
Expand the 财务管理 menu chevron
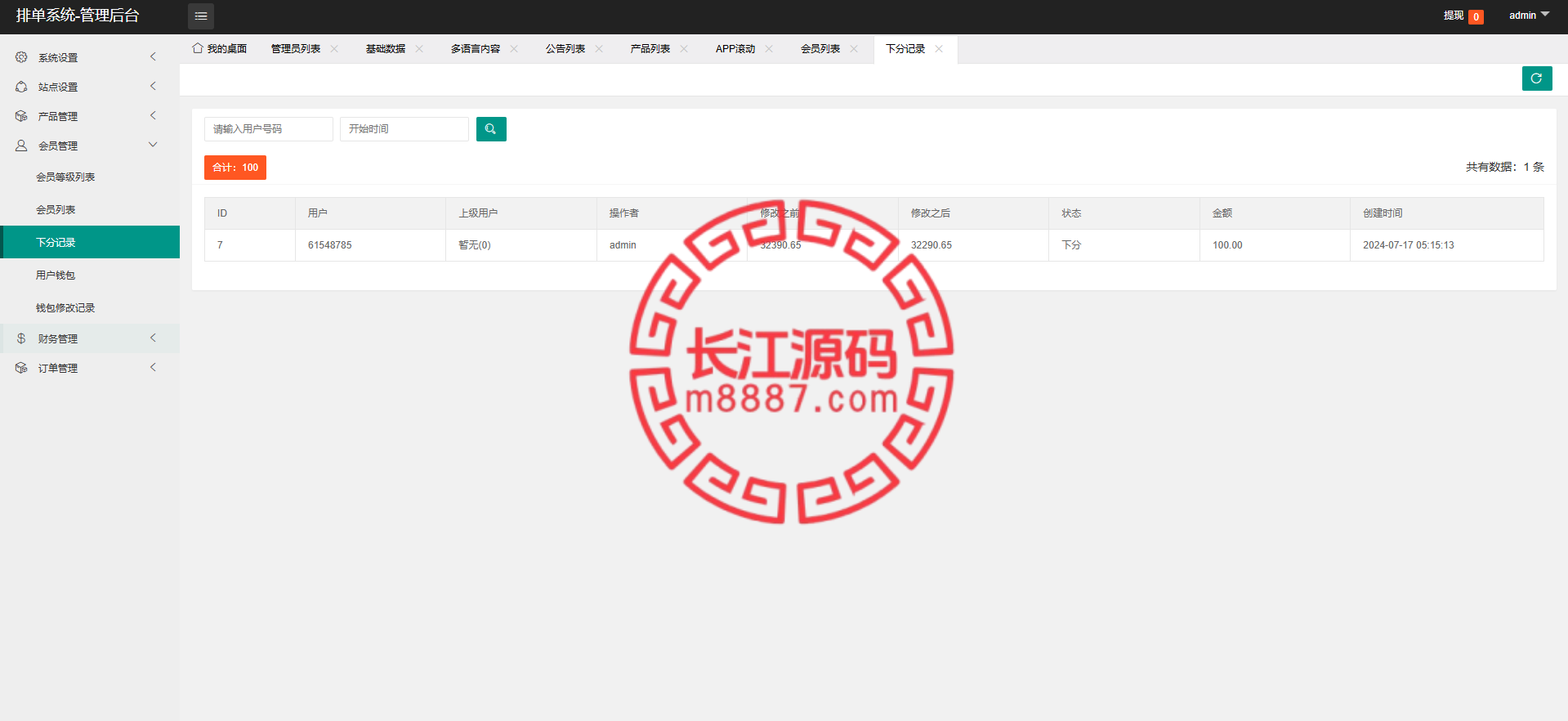click(153, 338)
